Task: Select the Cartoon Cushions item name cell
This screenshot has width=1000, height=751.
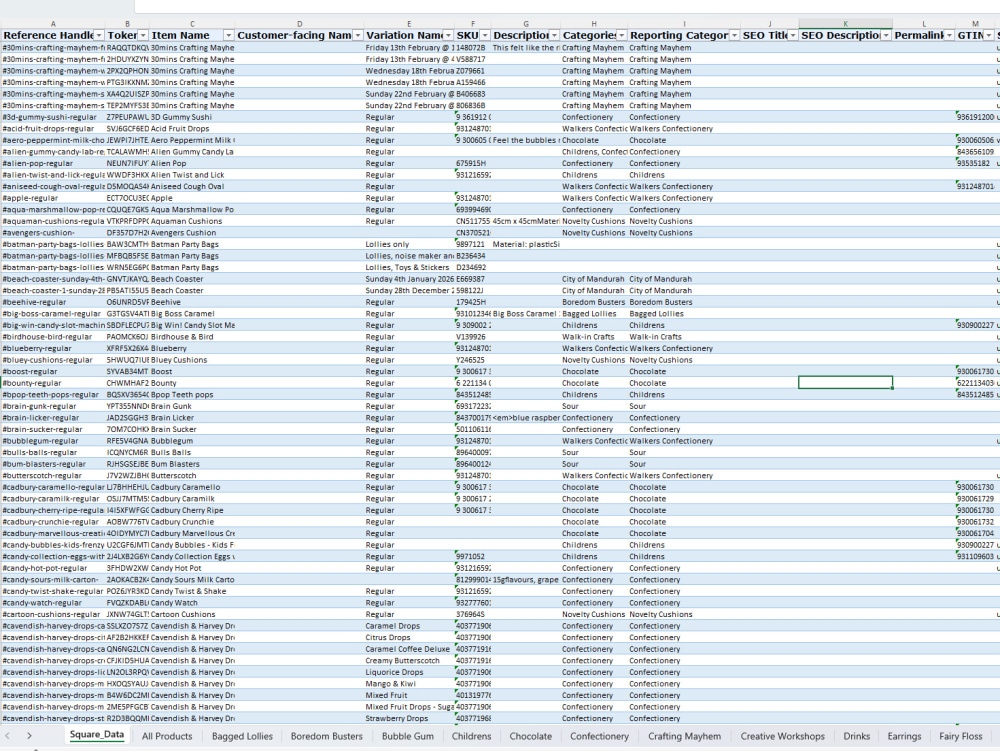Action: point(192,615)
